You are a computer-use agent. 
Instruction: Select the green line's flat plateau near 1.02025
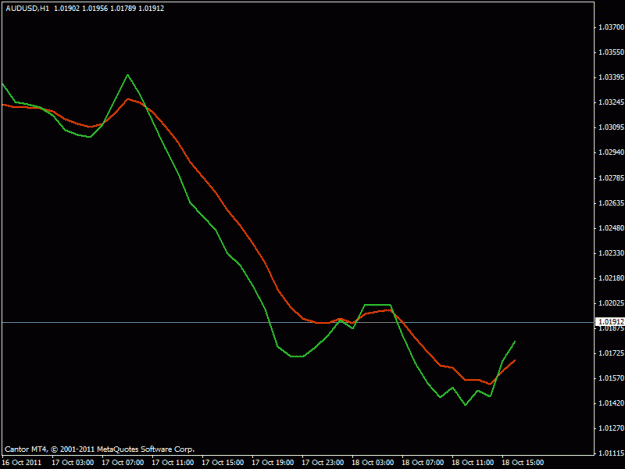(x=377, y=305)
